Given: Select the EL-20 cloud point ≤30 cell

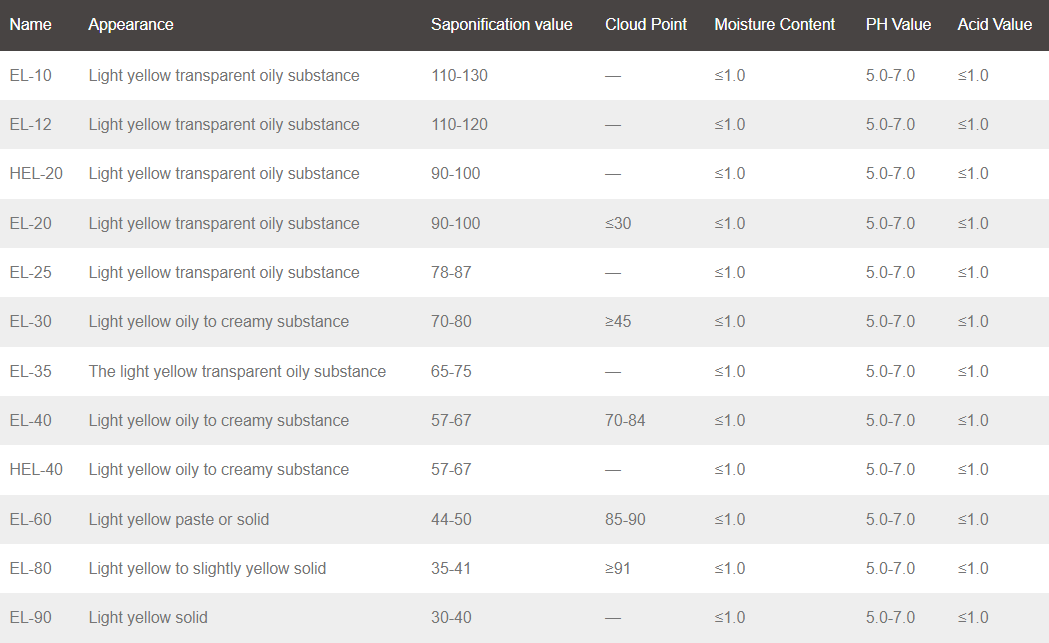Looking at the screenshot, I should pyautogui.click(x=618, y=223).
